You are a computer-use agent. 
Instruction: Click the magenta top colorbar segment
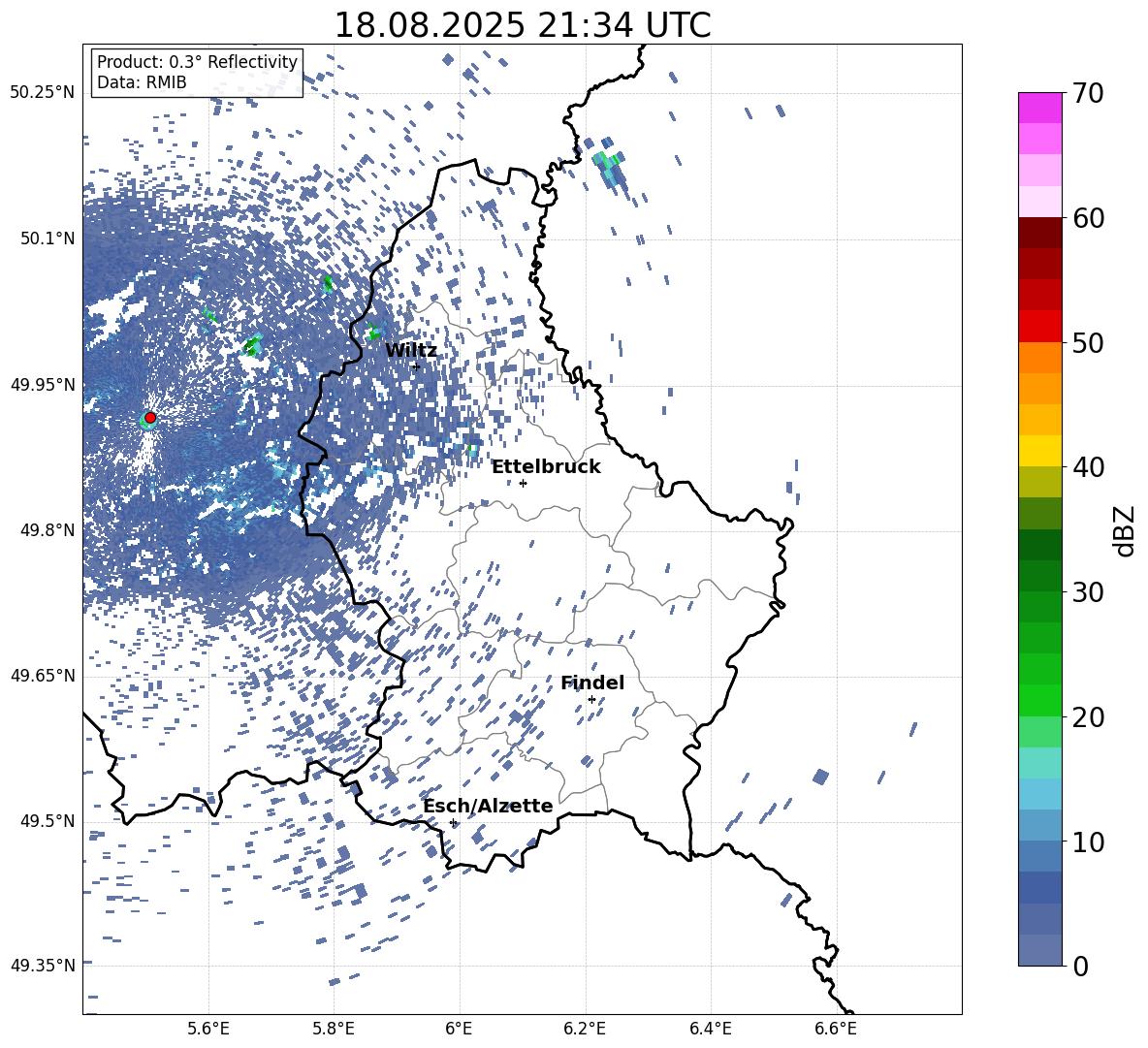click(1040, 108)
